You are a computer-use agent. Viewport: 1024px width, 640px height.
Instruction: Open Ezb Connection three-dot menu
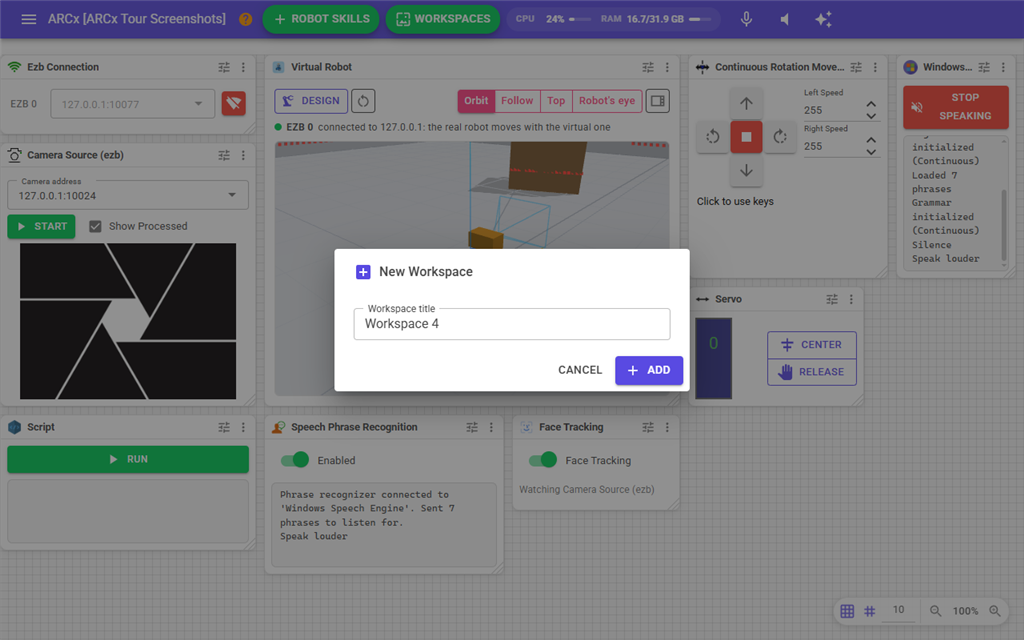(243, 67)
